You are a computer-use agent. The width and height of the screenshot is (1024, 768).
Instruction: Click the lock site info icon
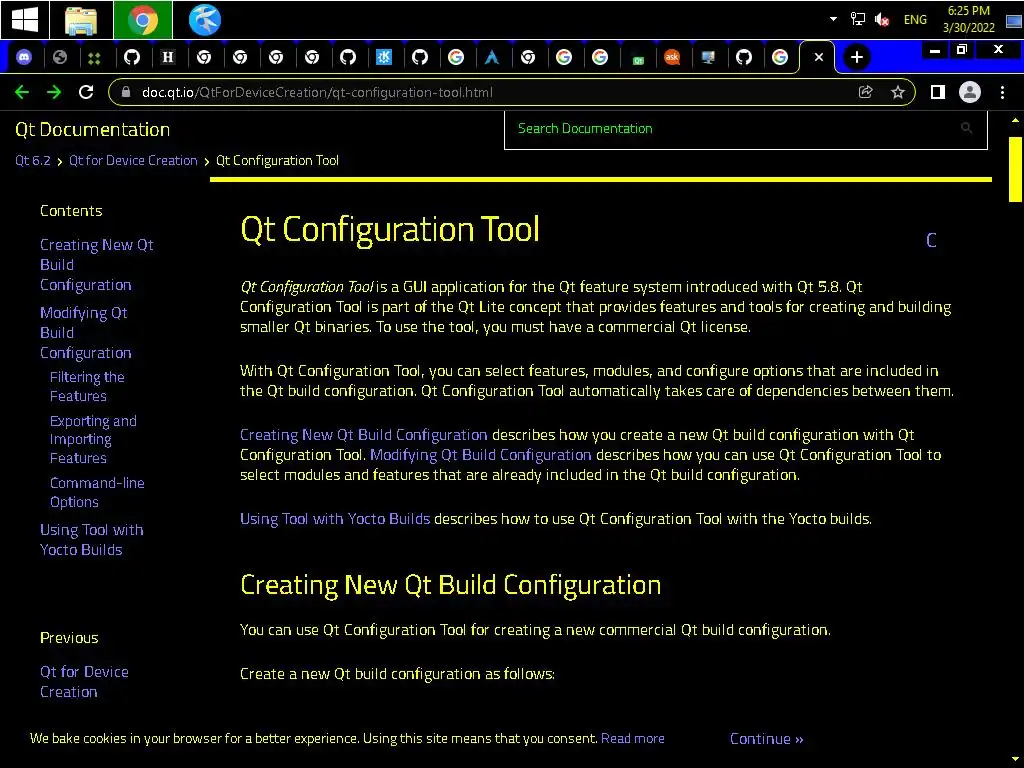coord(126,92)
